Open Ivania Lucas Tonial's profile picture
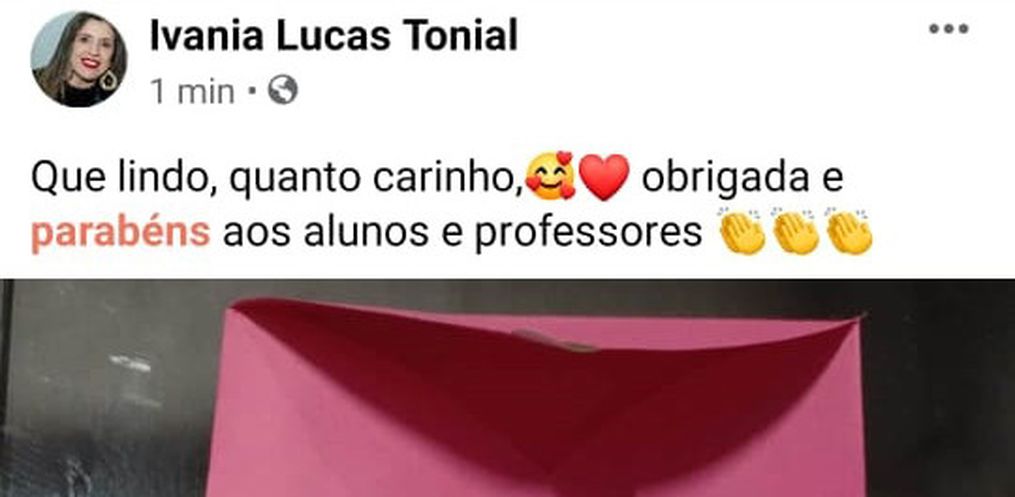Image resolution: width=1015 pixels, height=497 pixels. (79, 58)
